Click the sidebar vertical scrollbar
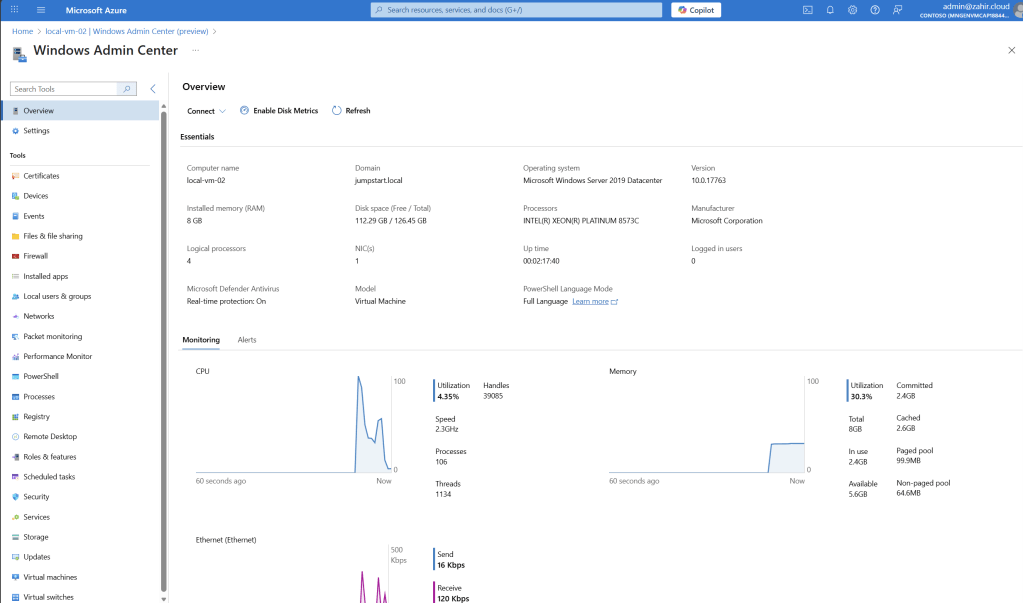Image resolution: width=1023 pixels, height=603 pixels. click(x=163, y=350)
